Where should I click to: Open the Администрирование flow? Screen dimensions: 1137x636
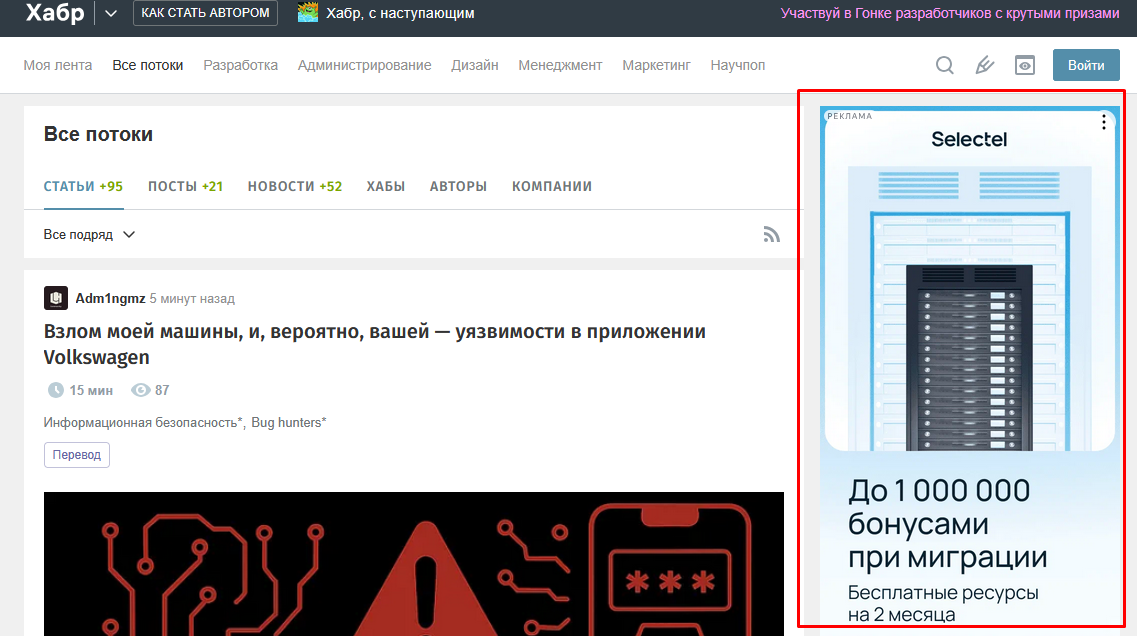point(364,65)
